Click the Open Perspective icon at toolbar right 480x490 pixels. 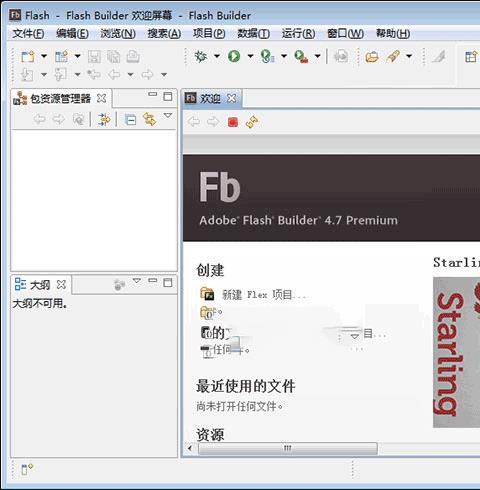pos(471,57)
